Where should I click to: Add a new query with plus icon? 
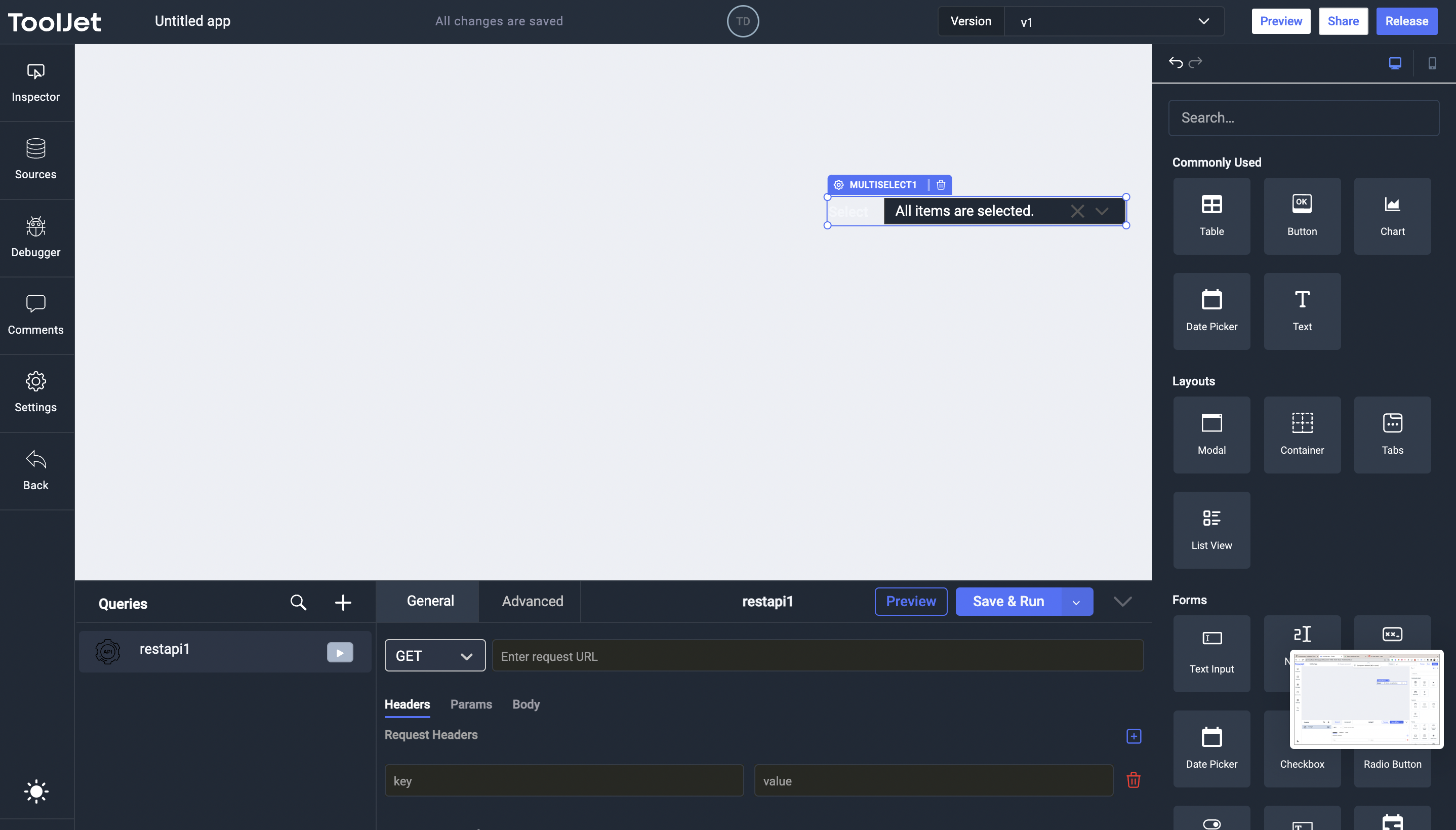(x=343, y=603)
